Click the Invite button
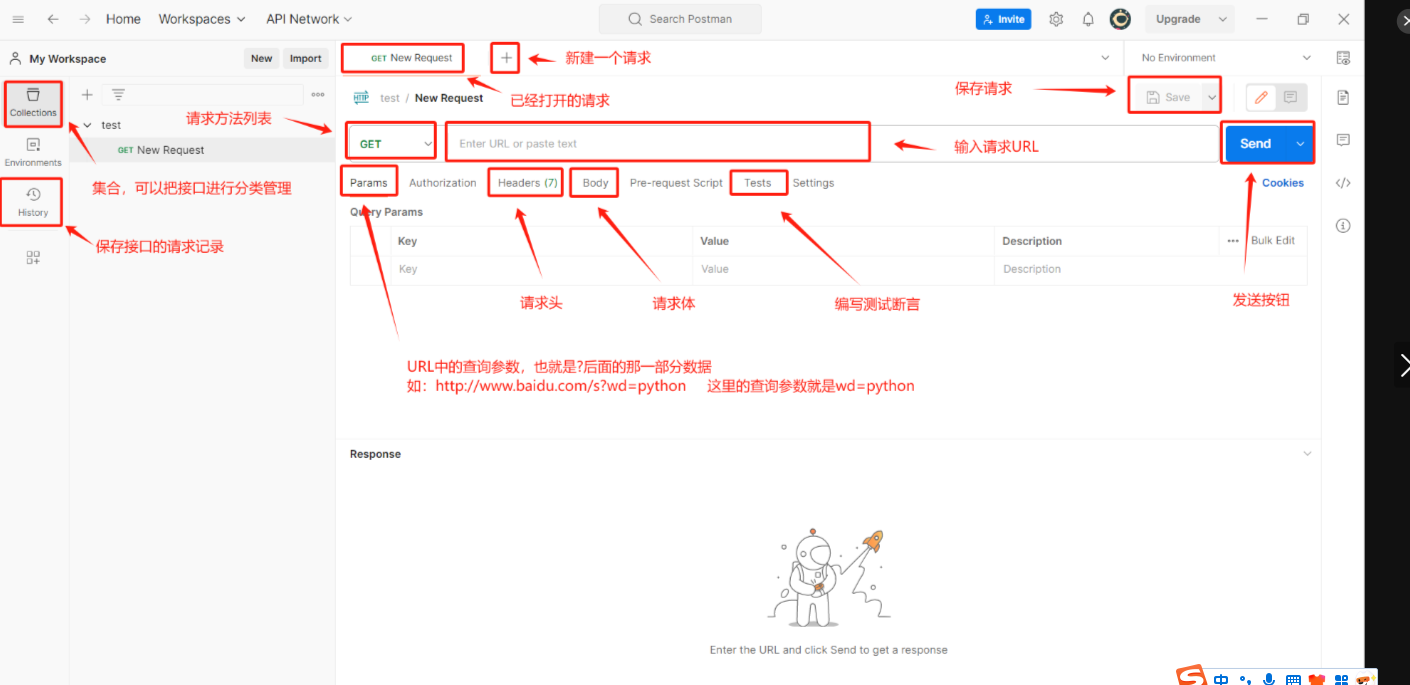 (1004, 19)
